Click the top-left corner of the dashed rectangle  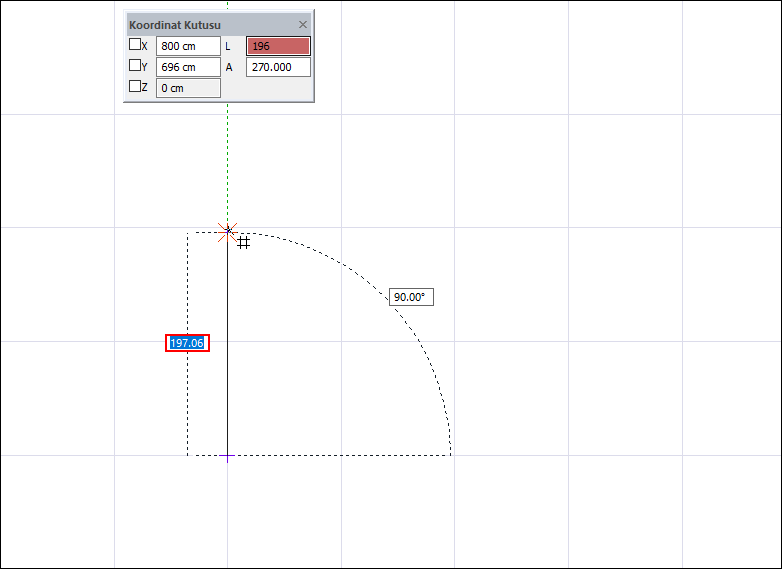coord(188,234)
